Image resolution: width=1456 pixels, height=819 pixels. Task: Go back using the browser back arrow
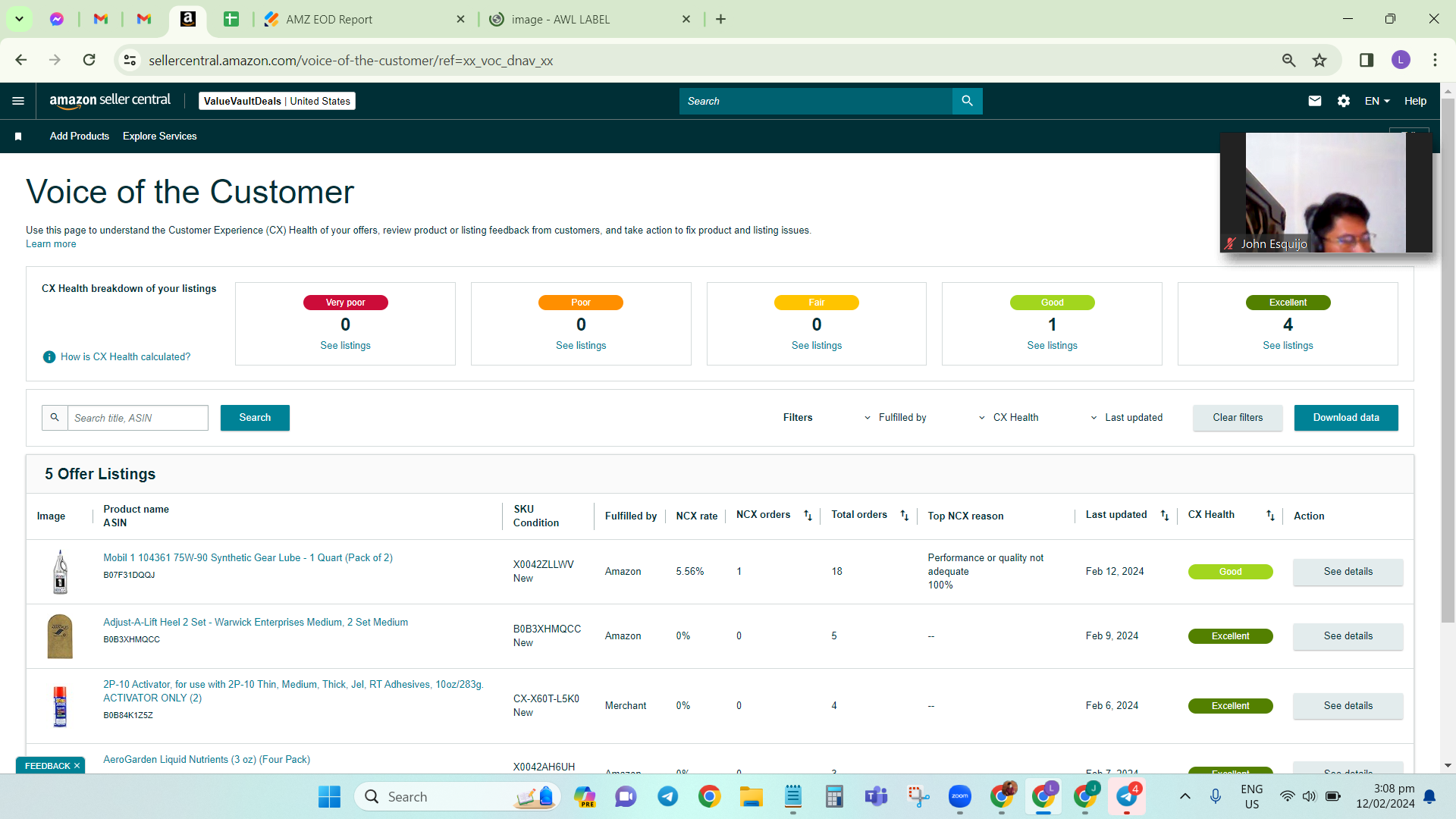pyautogui.click(x=21, y=60)
